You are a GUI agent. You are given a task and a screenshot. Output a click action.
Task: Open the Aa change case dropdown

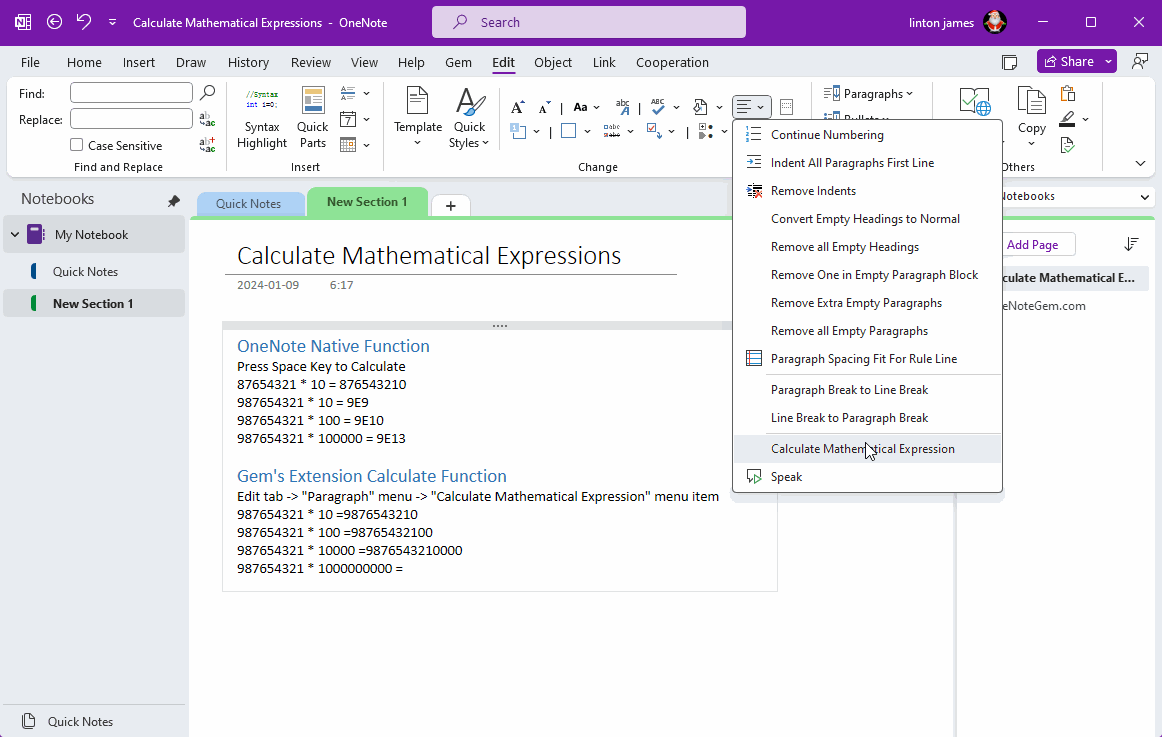586,107
